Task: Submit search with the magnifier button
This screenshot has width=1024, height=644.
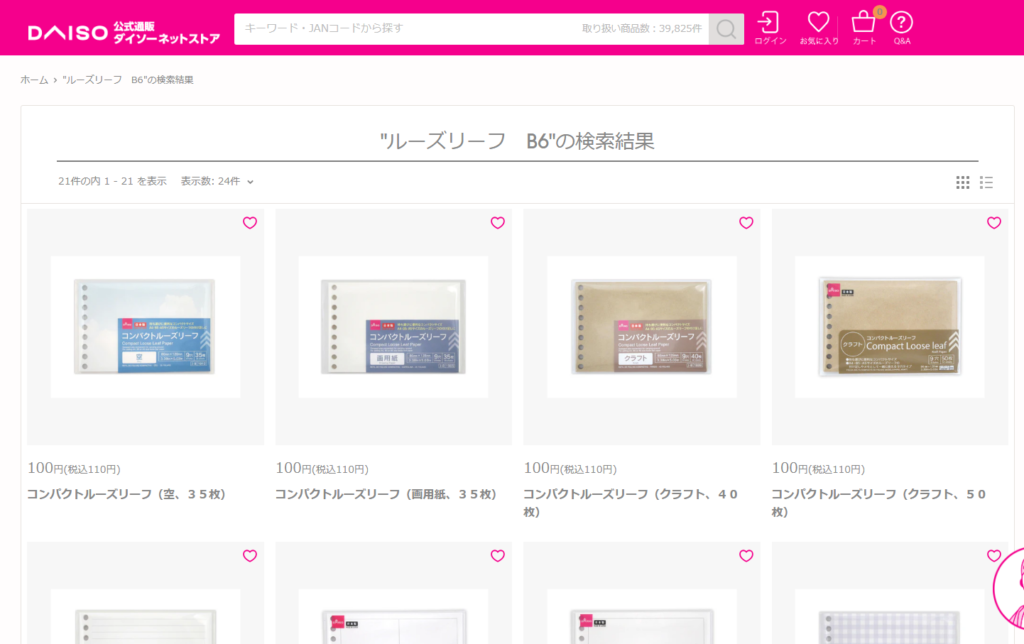Action: (x=726, y=29)
